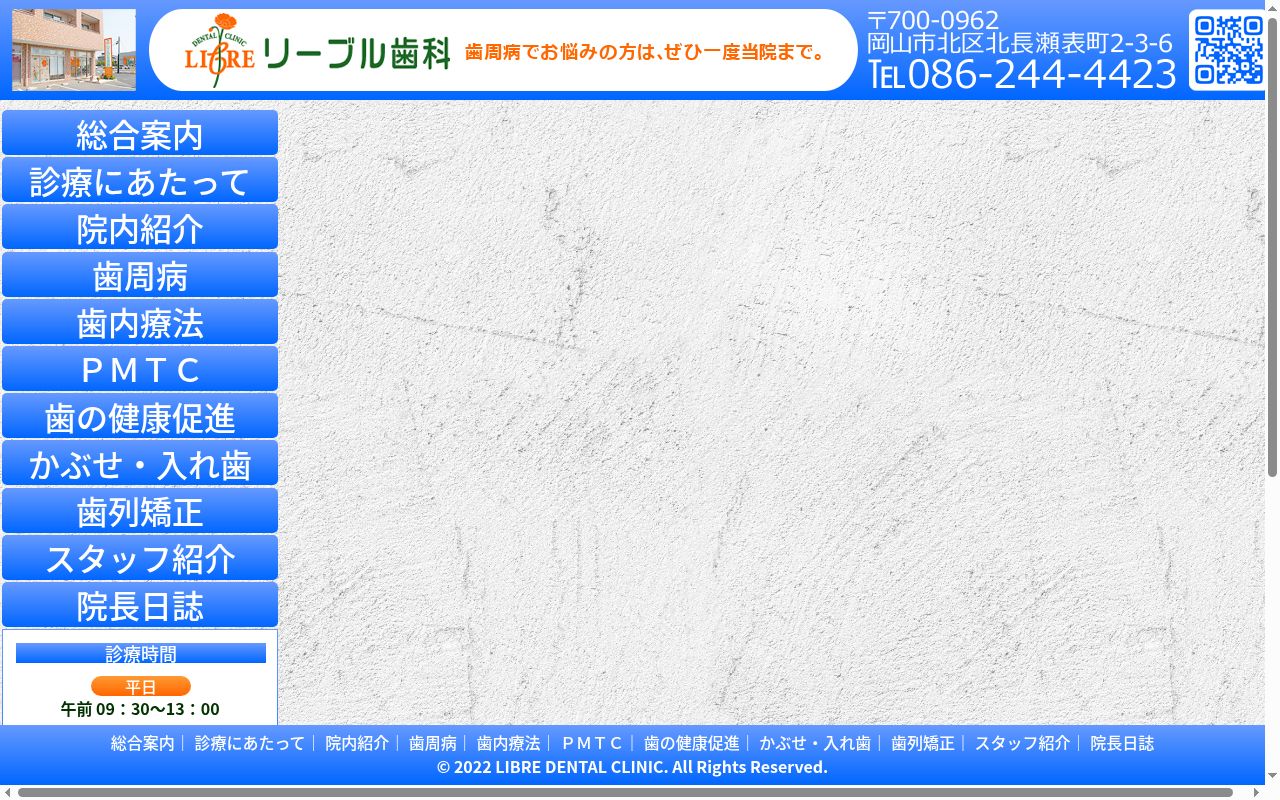Open 総合案内 in the sidebar menu
This screenshot has height=800, width=1280.
coord(140,133)
